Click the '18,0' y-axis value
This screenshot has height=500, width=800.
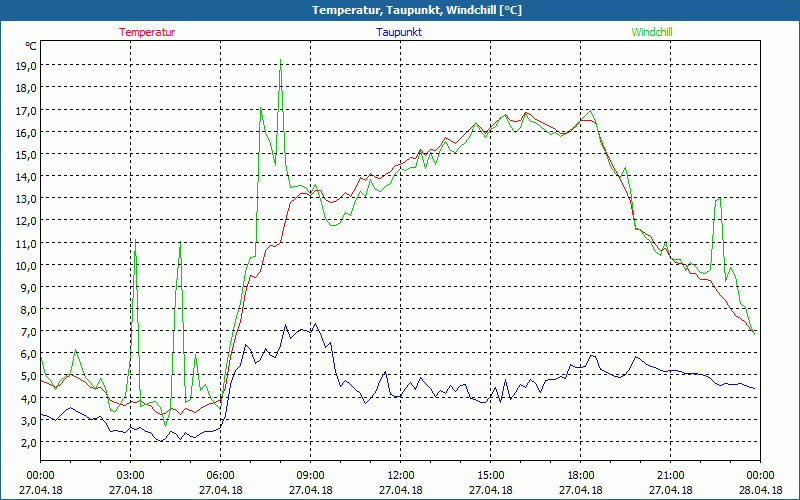coord(26,87)
